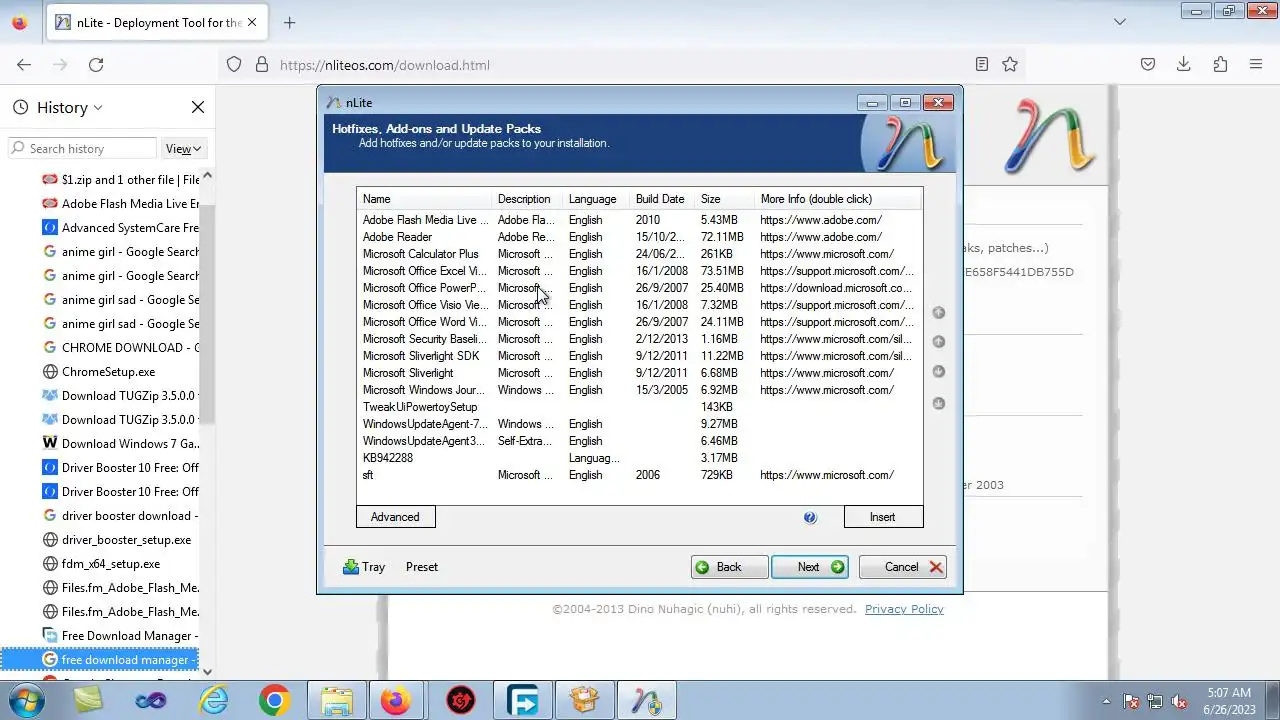Click the Insert button

pyautogui.click(x=883, y=517)
